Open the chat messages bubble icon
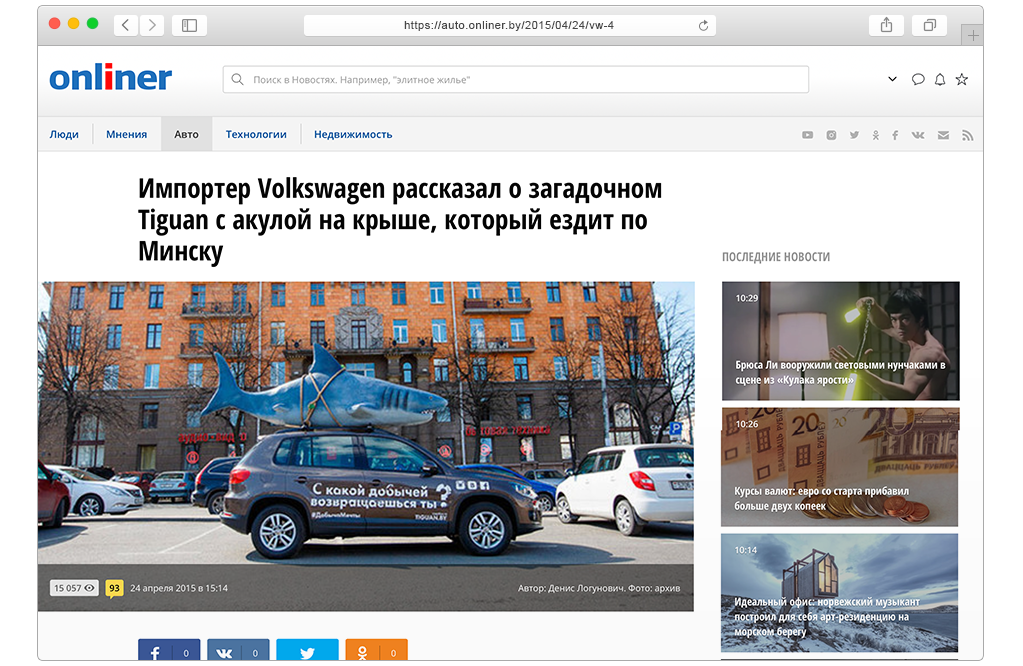Screen dimensions: 1023x666 pyautogui.click(x=918, y=80)
